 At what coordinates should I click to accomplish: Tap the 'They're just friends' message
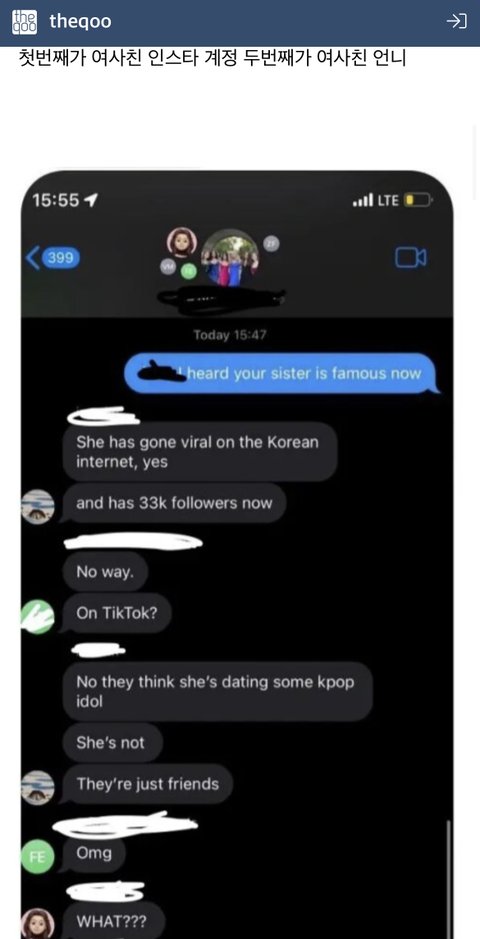[147, 783]
